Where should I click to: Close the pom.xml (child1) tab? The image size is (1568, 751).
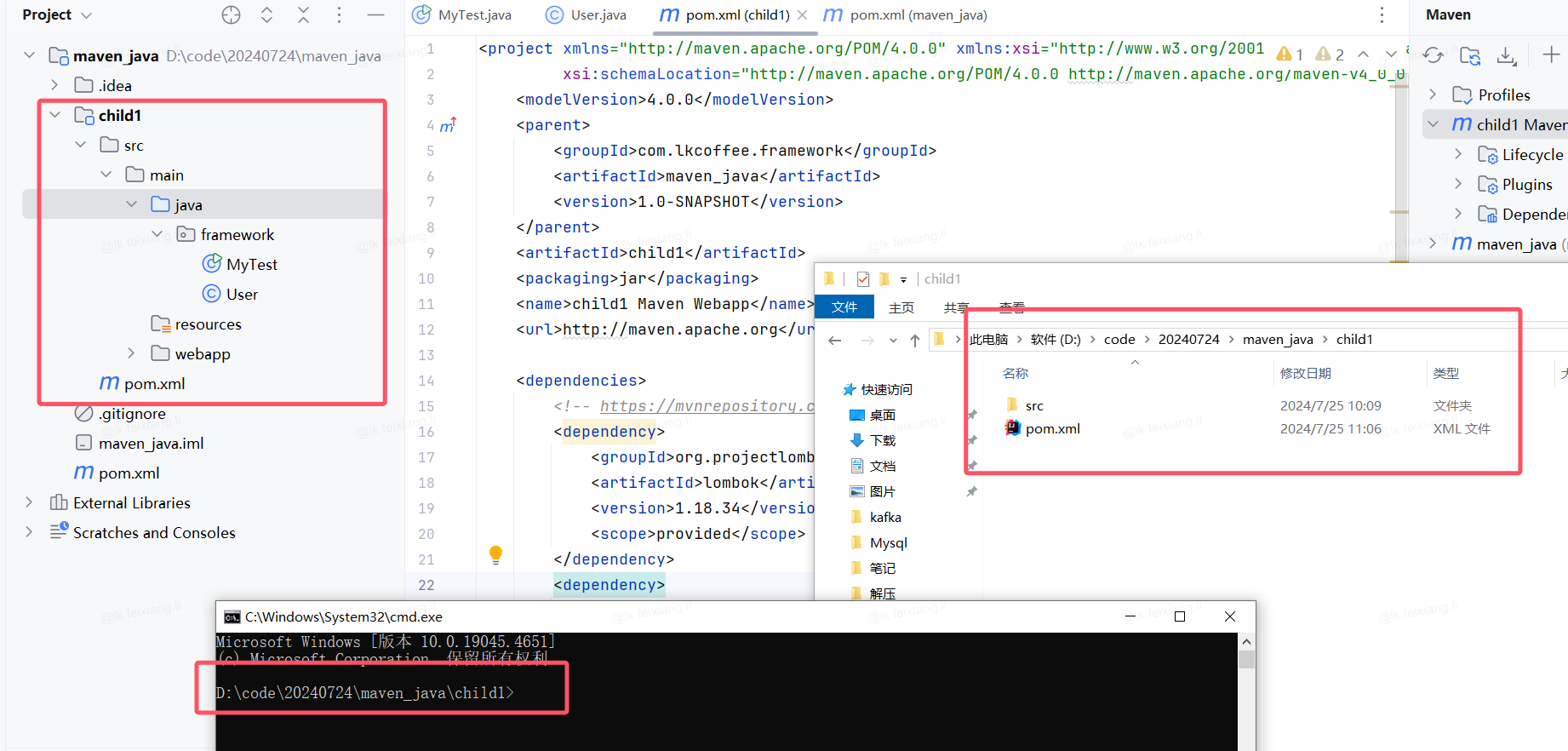pos(802,15)
